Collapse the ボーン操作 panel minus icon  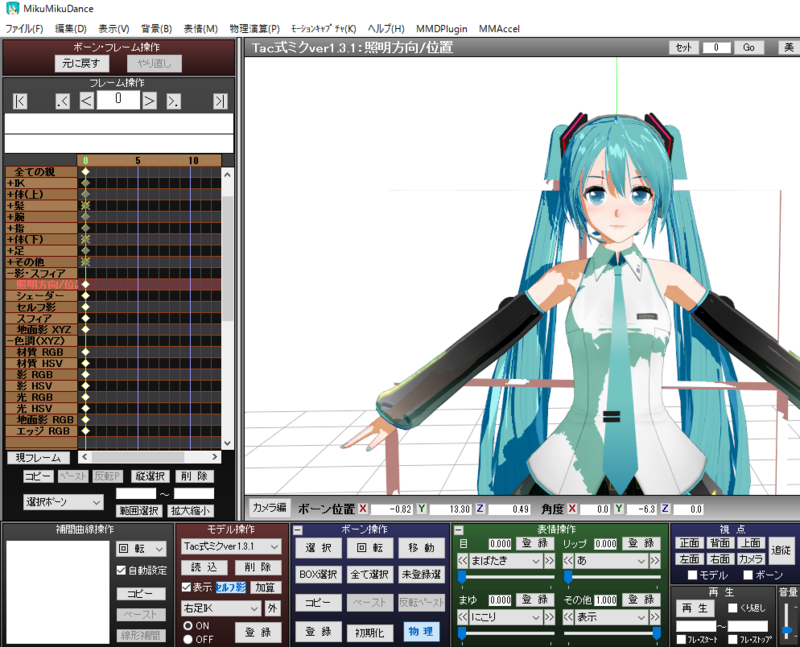click(x=298, y=530)
